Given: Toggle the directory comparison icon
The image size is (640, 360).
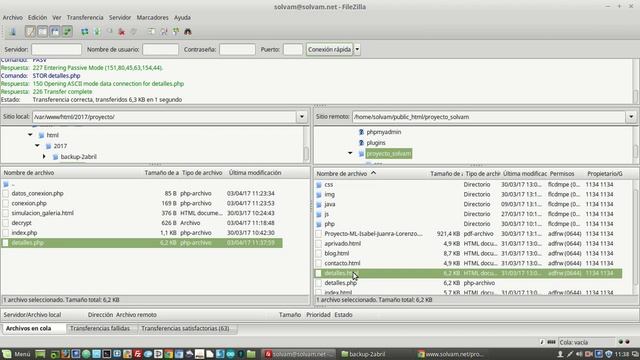Looking at the screenshot, I should 164,31.
